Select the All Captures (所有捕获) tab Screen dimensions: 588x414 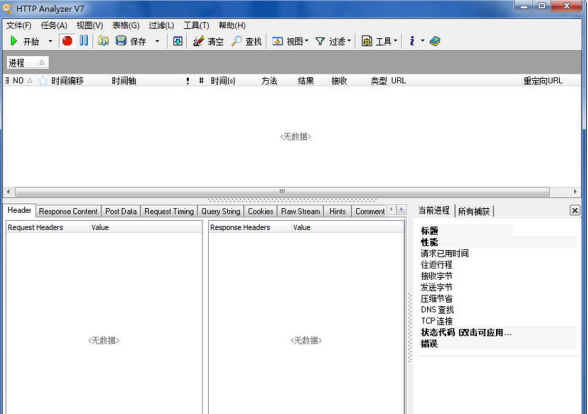click(474, 212)
